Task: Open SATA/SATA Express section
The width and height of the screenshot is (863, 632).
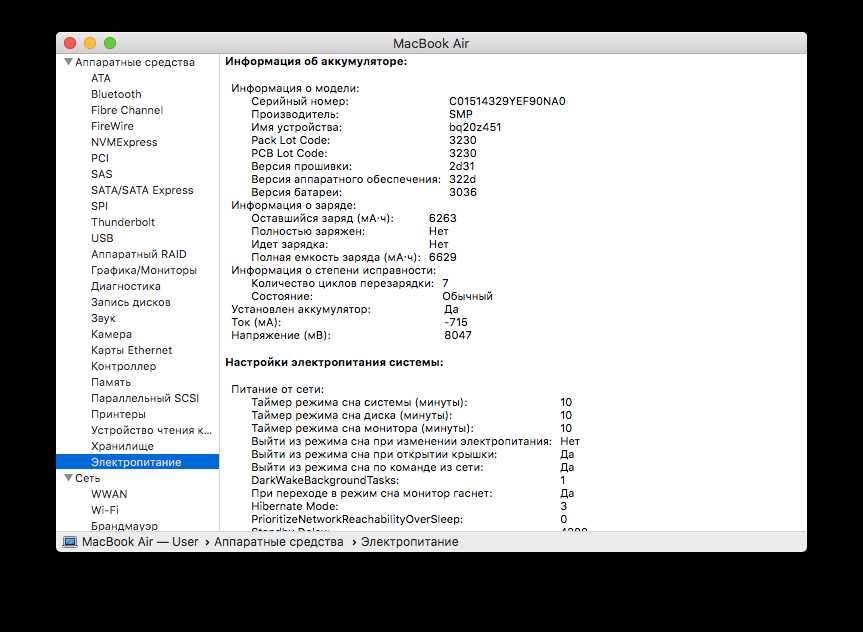Action: pos(142,190)
